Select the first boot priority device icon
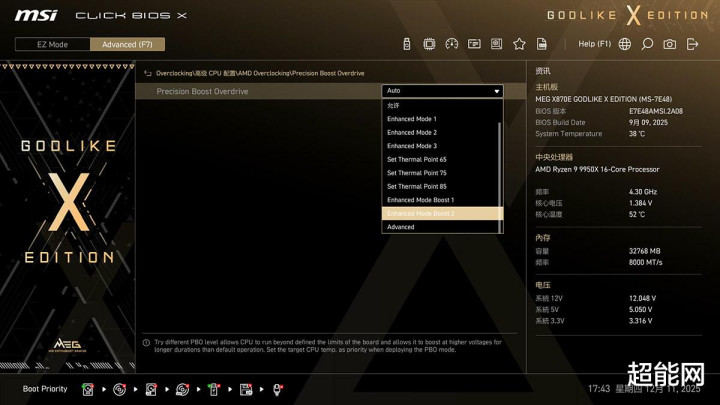Viewport: 720px width, 405px height. [88, 388]
